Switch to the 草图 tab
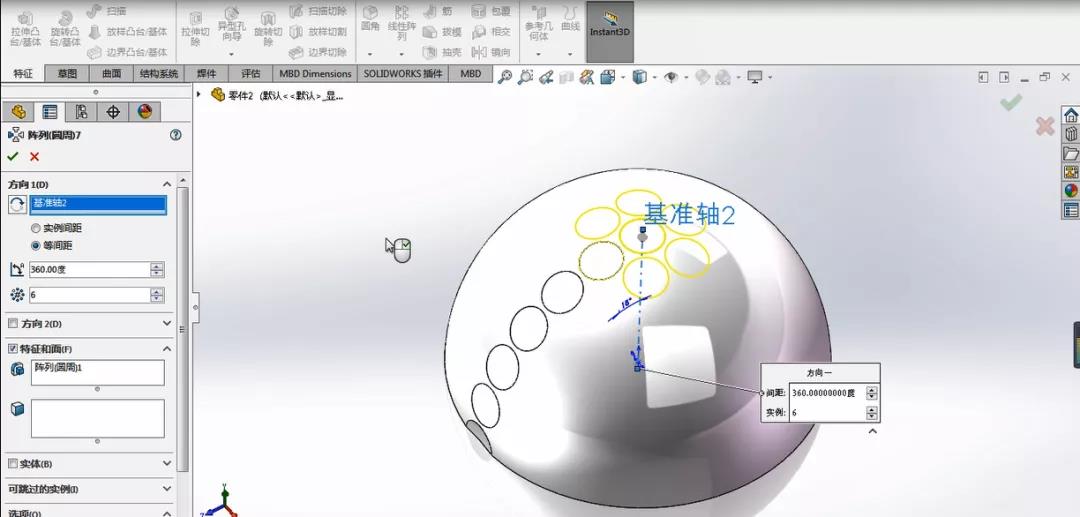The image size is (1080, 517). click(x=68, y=74)
